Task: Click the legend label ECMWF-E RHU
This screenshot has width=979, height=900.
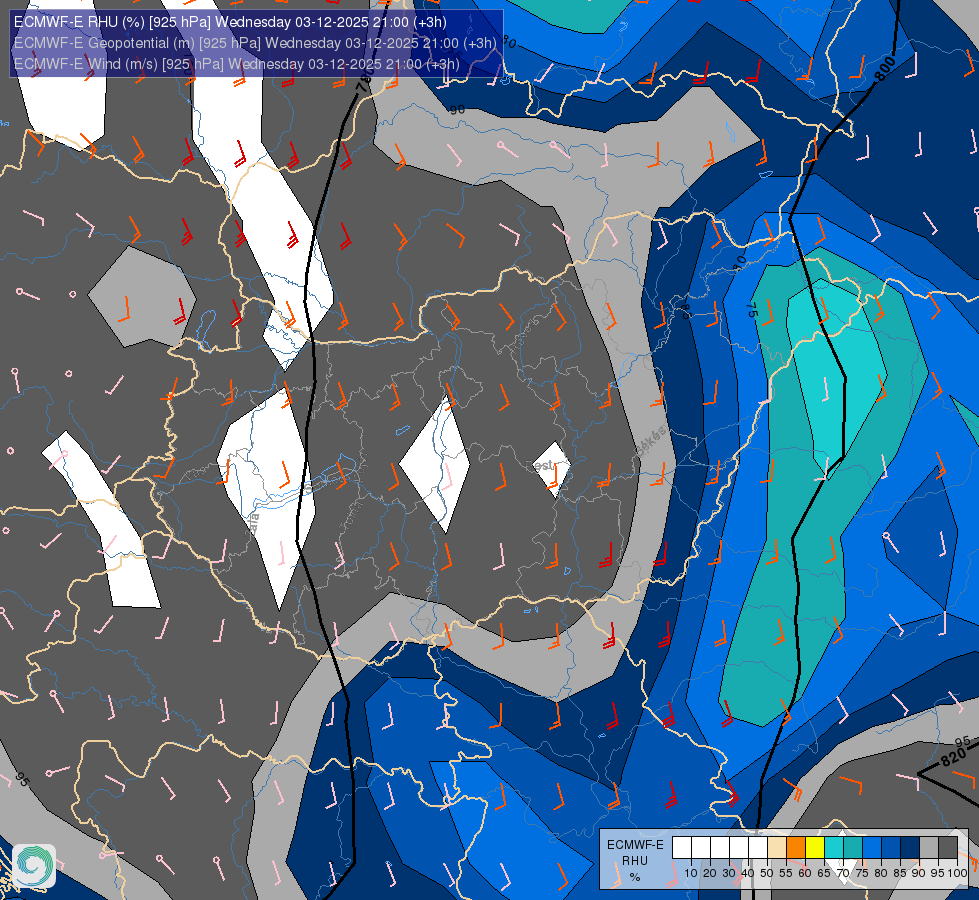Action: pos(635,853)
